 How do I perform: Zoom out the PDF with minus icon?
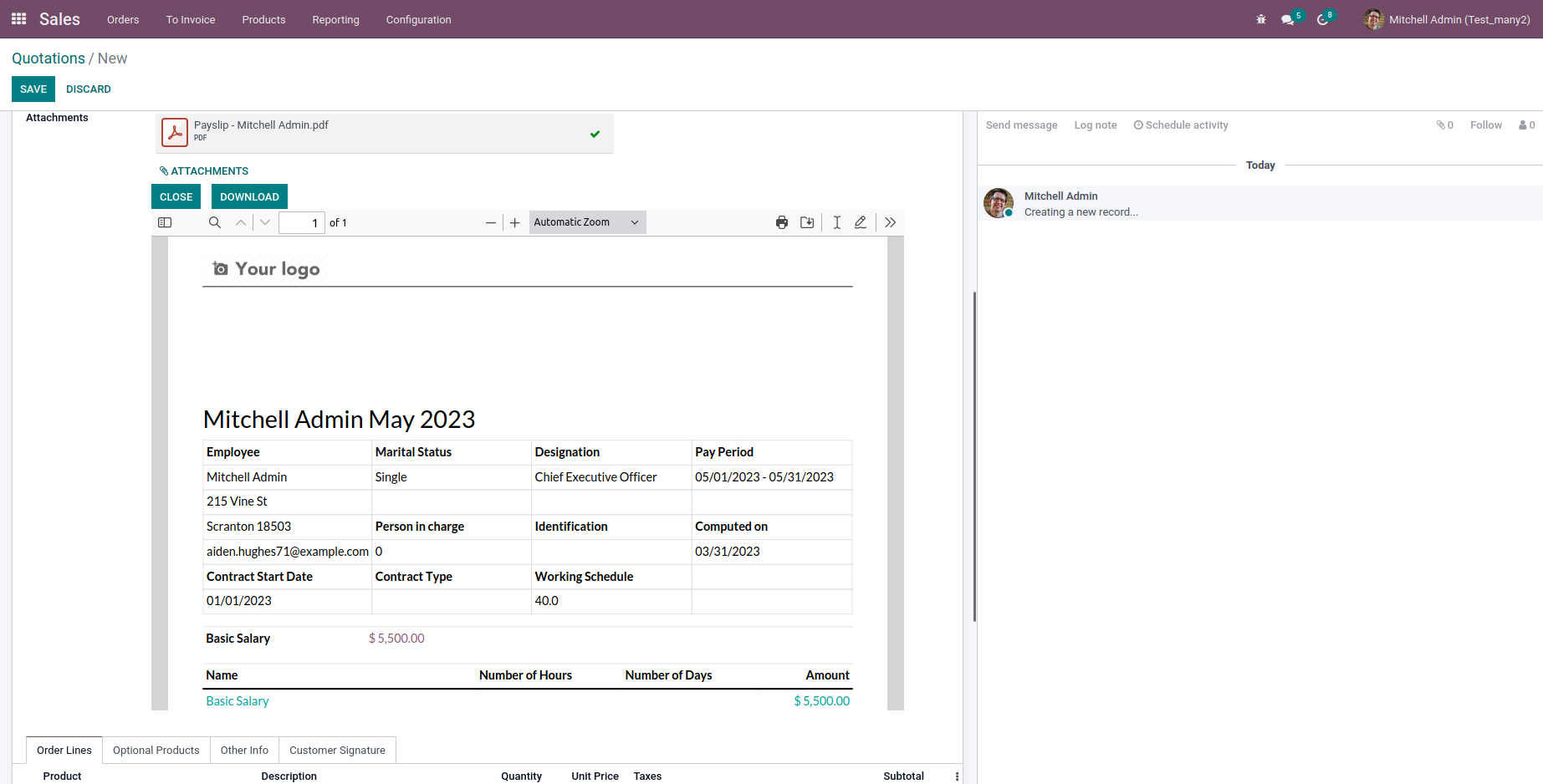point(491,222)
